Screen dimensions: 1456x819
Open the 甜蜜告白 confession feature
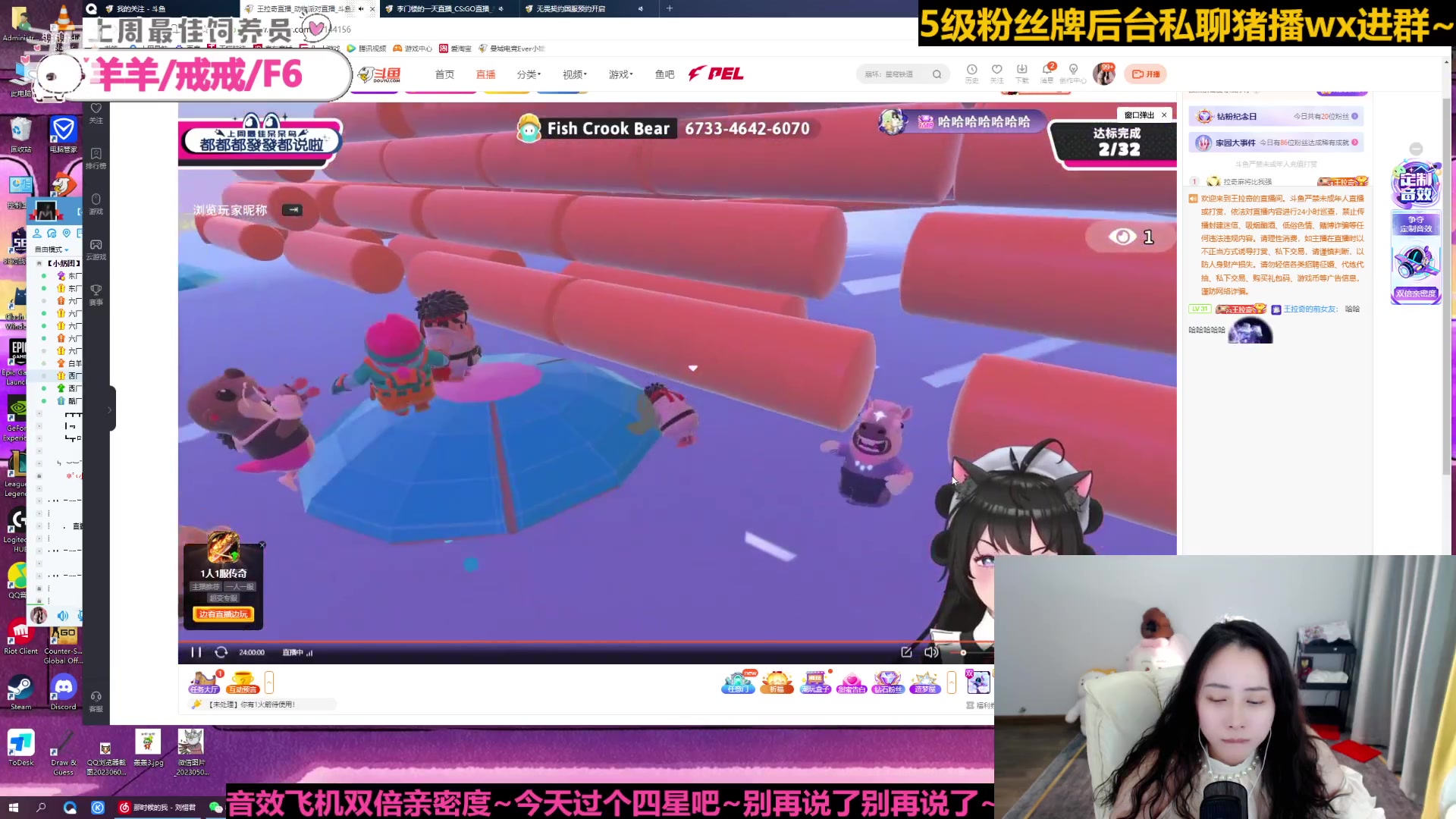point(852,682)
